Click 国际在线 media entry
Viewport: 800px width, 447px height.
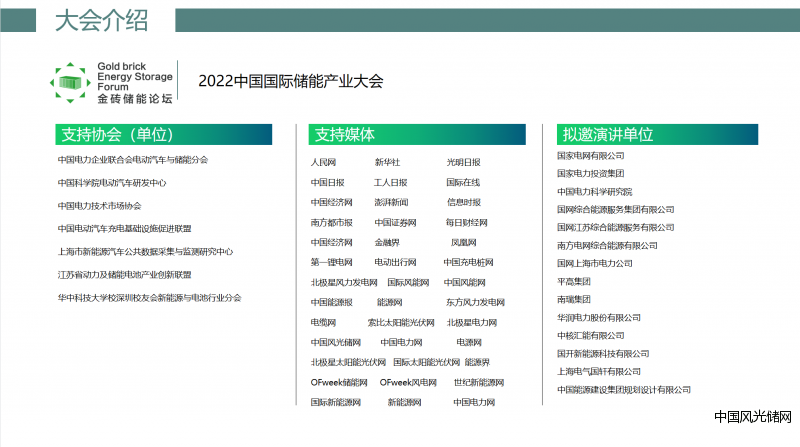[463, 182]
